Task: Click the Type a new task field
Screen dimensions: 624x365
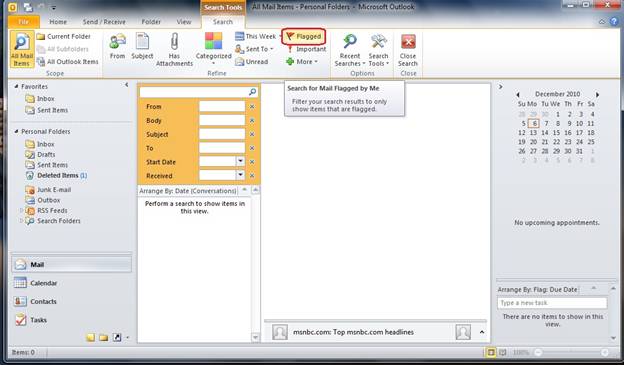Action: 552,303
